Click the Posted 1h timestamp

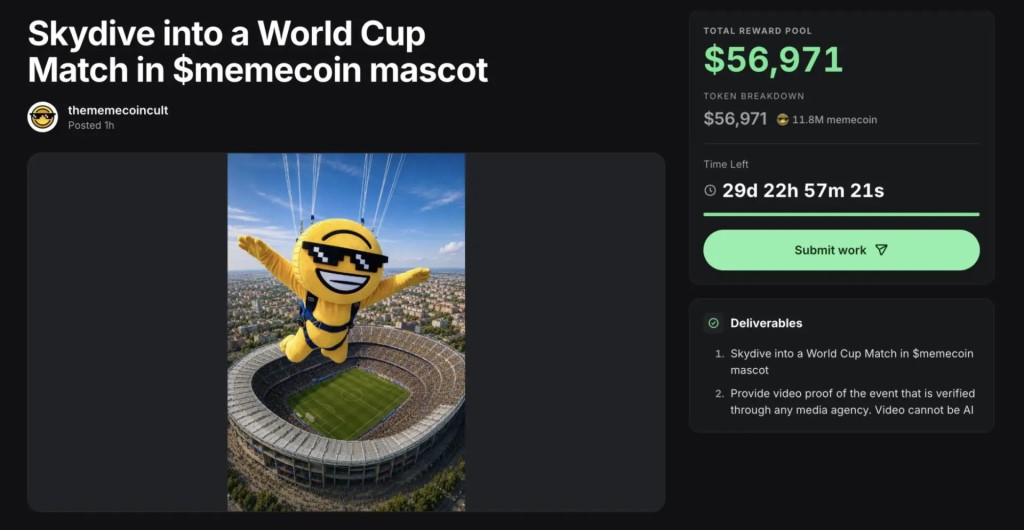[x=91, y=125]
